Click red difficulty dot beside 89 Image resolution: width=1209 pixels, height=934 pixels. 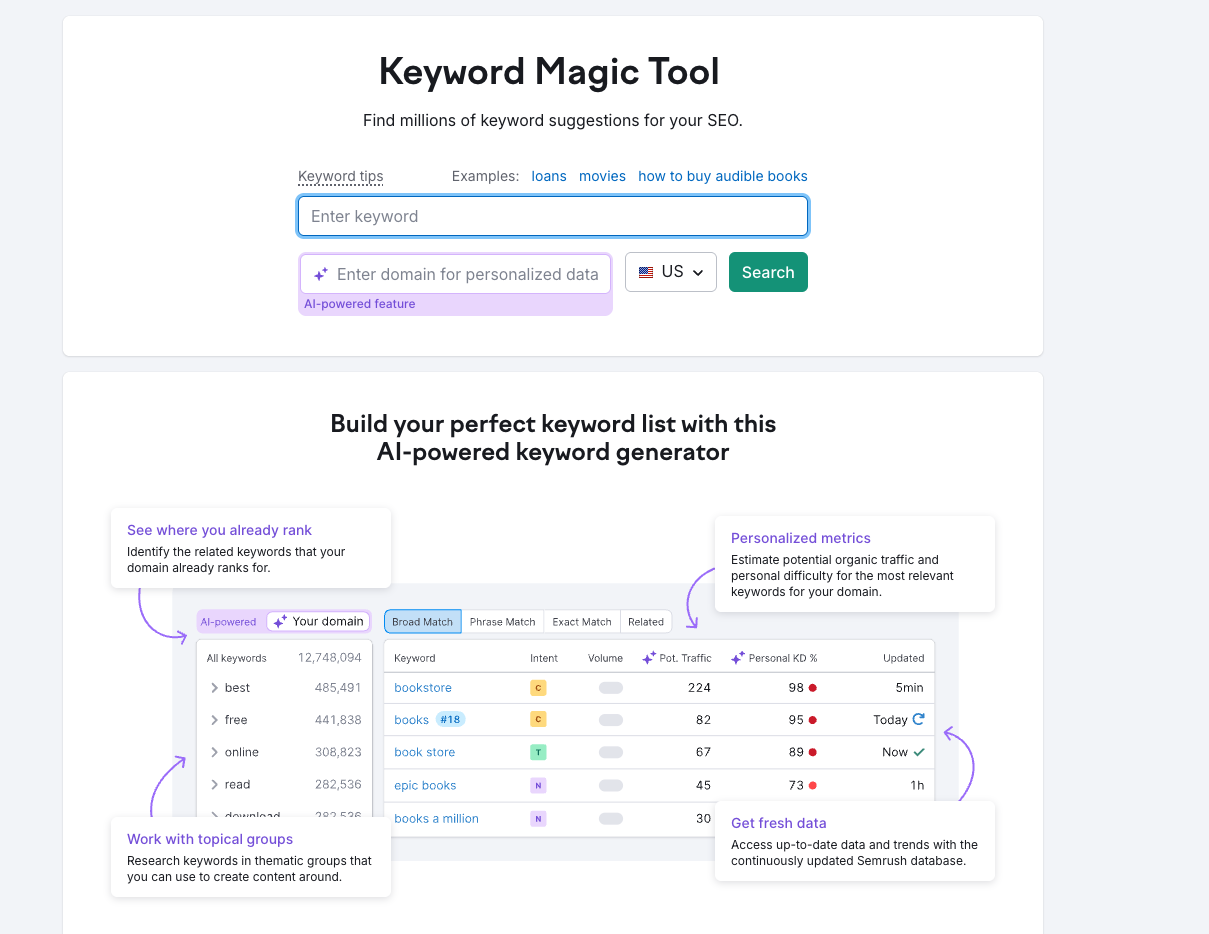tap(813, 752)
